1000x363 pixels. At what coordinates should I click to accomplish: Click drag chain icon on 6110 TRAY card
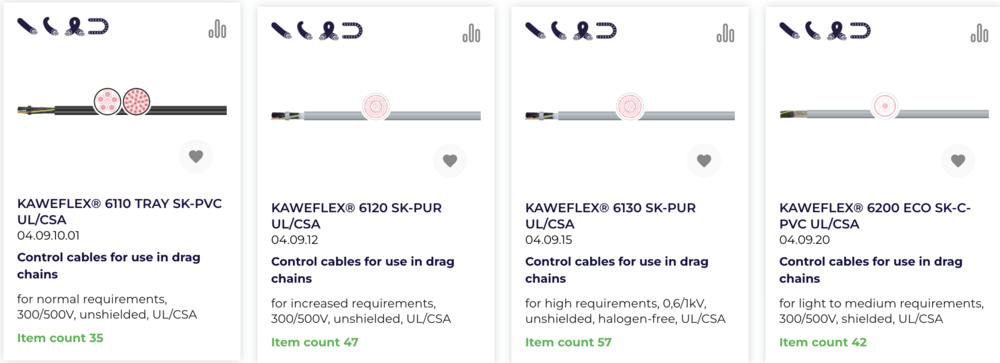(x=99, y=26)
